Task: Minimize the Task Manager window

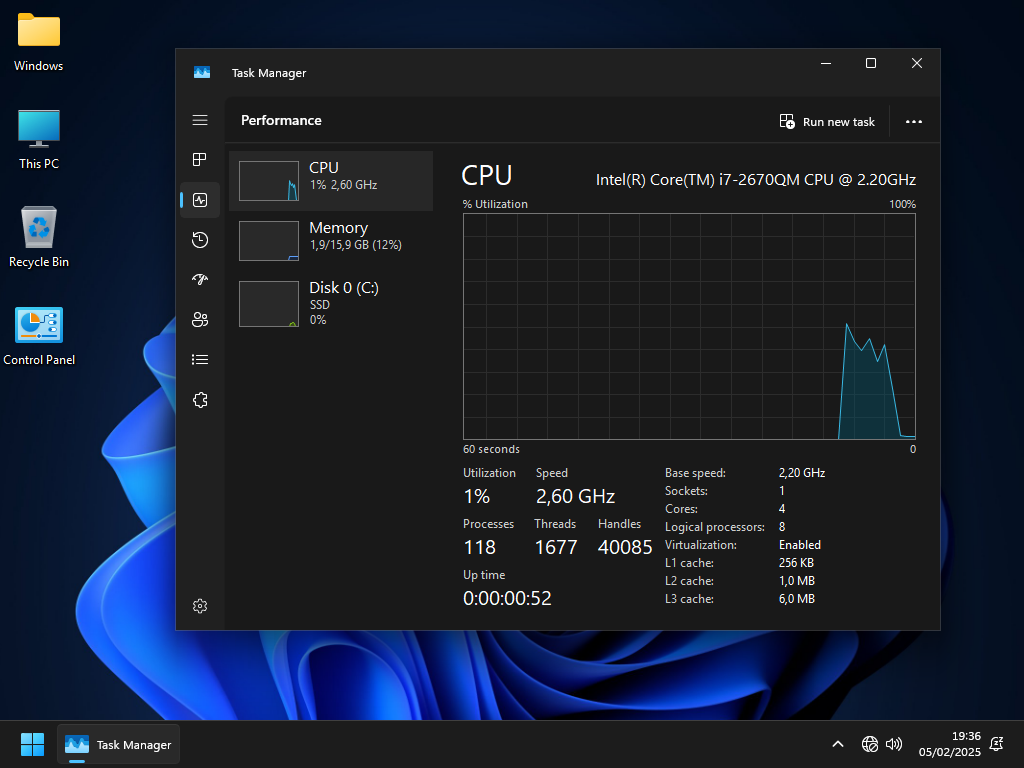Action: (x=825, y=63)
